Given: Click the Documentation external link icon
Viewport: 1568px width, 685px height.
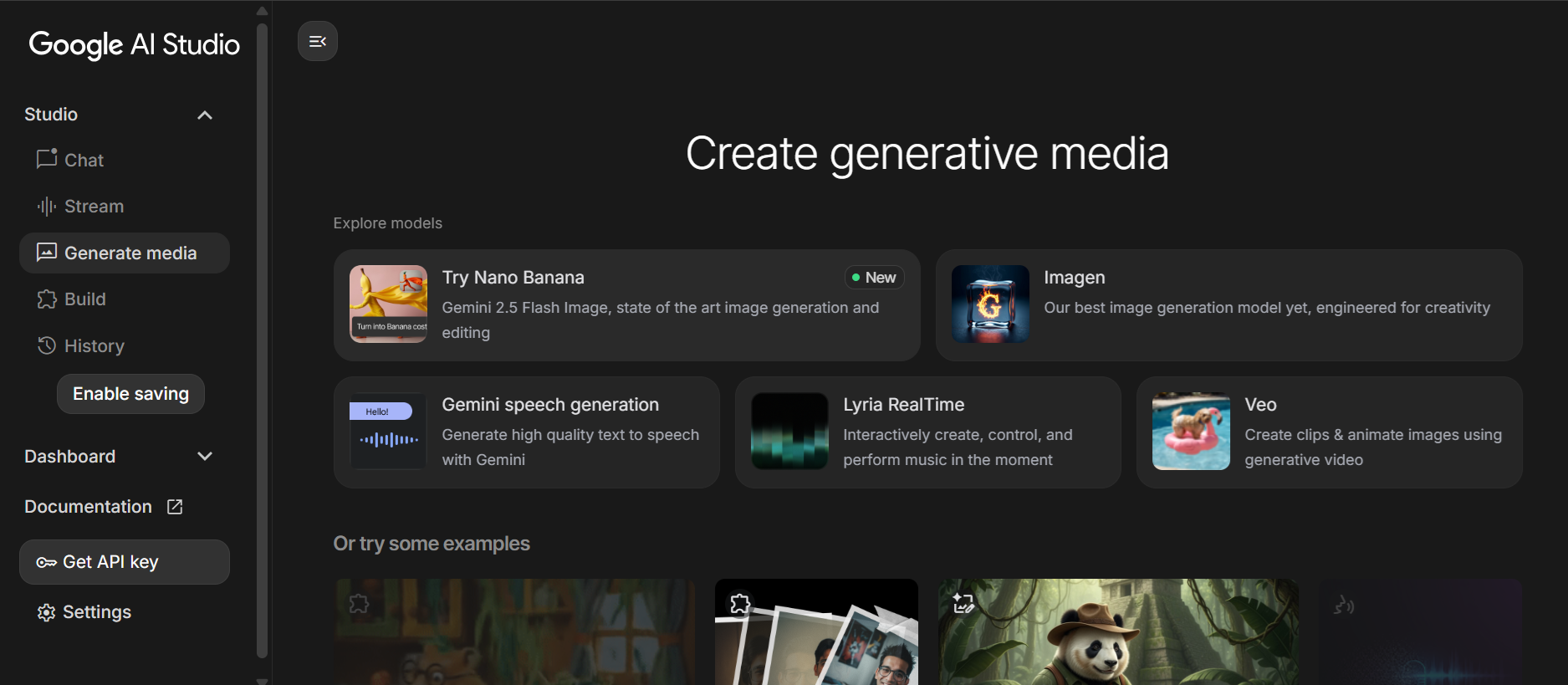Looking at the screenshot, I should click(175, 507).
